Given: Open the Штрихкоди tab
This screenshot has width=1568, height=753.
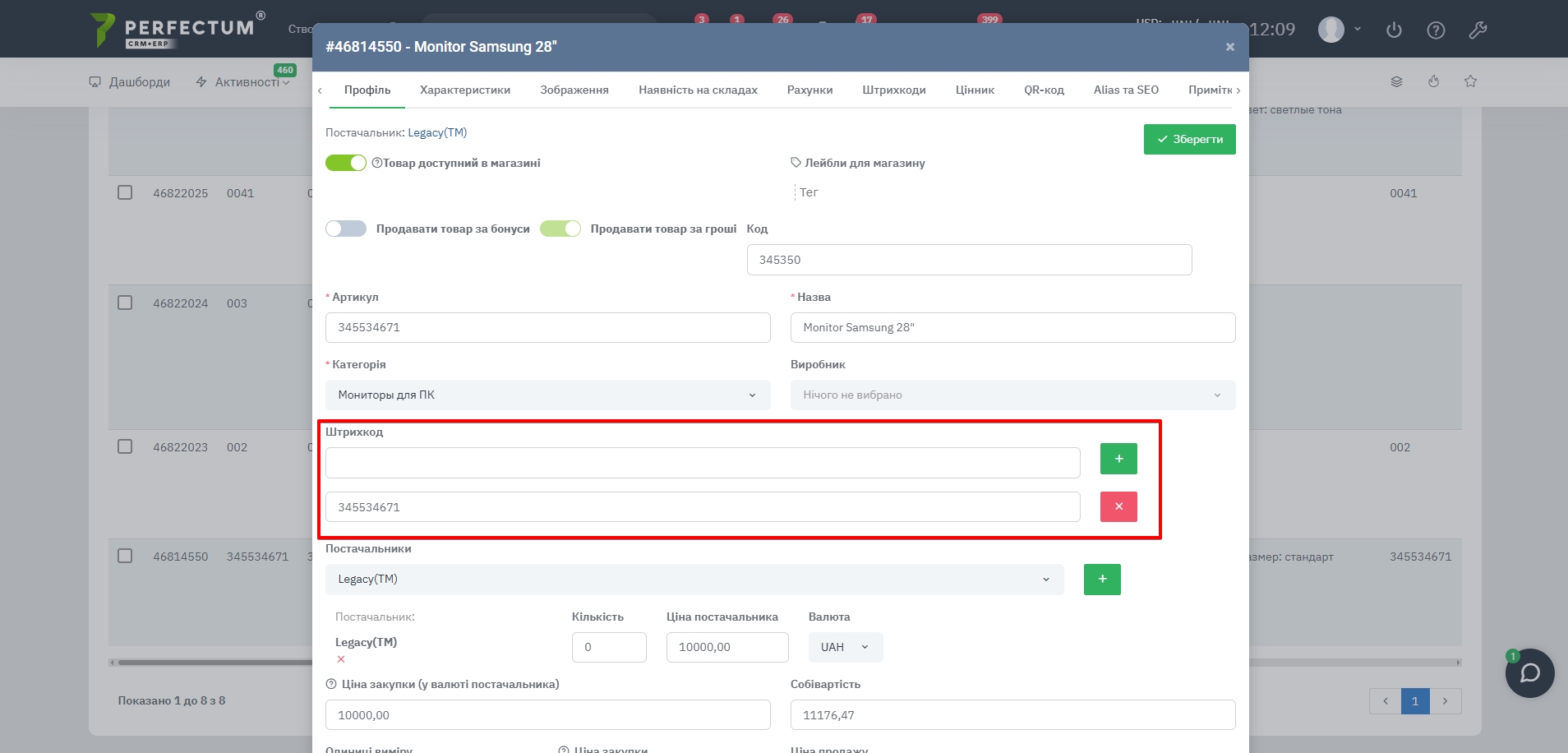Looking at the screenshot, I should pos(894,90).
